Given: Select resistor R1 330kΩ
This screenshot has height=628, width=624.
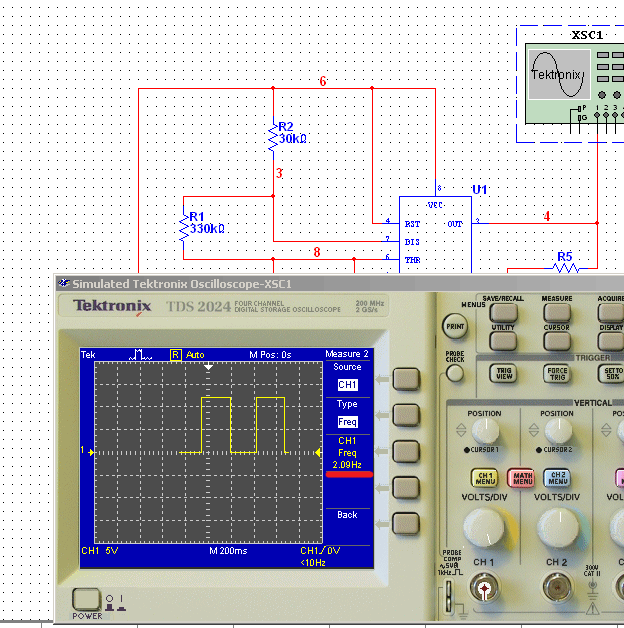Looking at the screenshot, I should (x=183, y=227).
